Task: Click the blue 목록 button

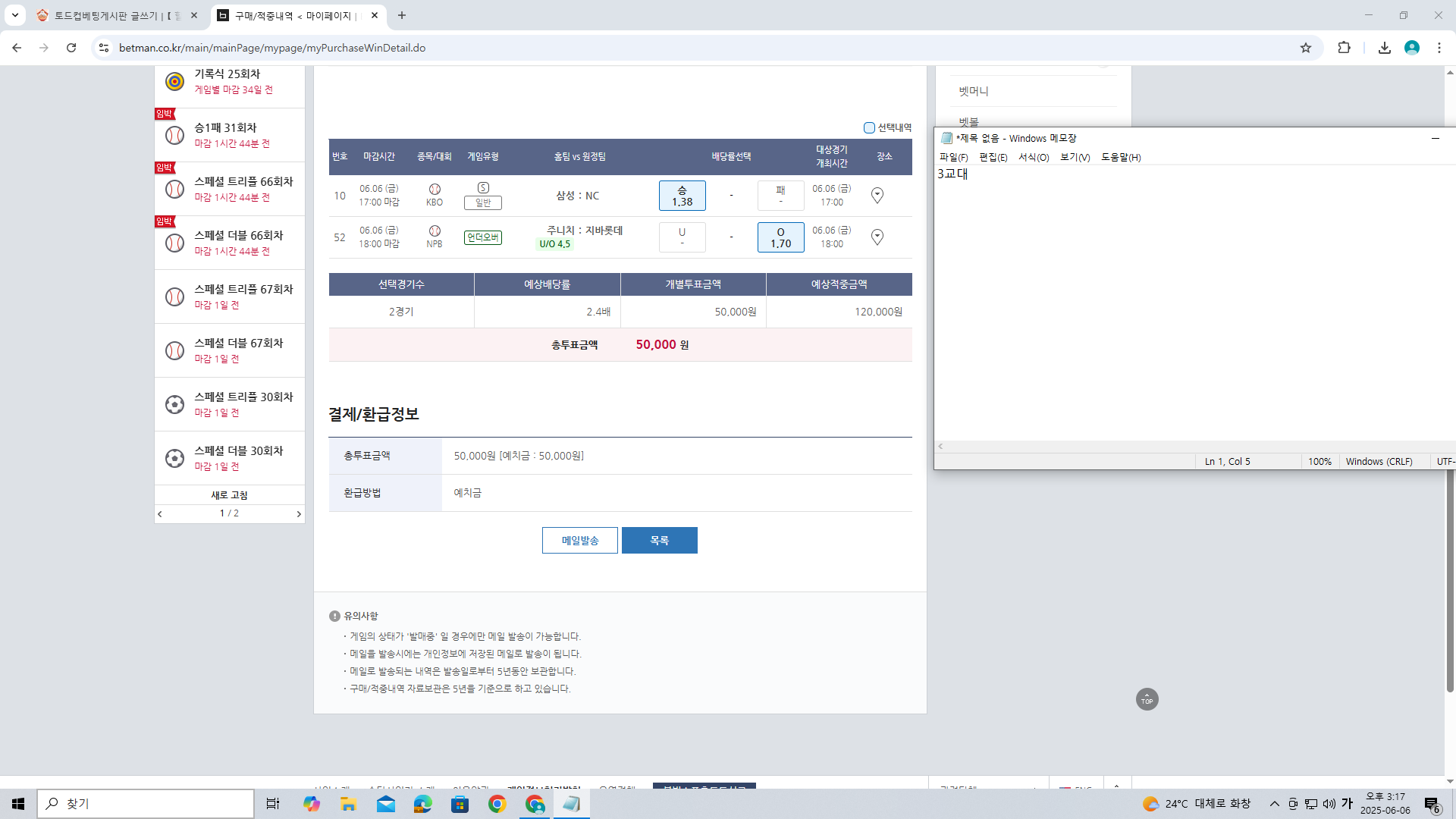Action: coord(659,541)
